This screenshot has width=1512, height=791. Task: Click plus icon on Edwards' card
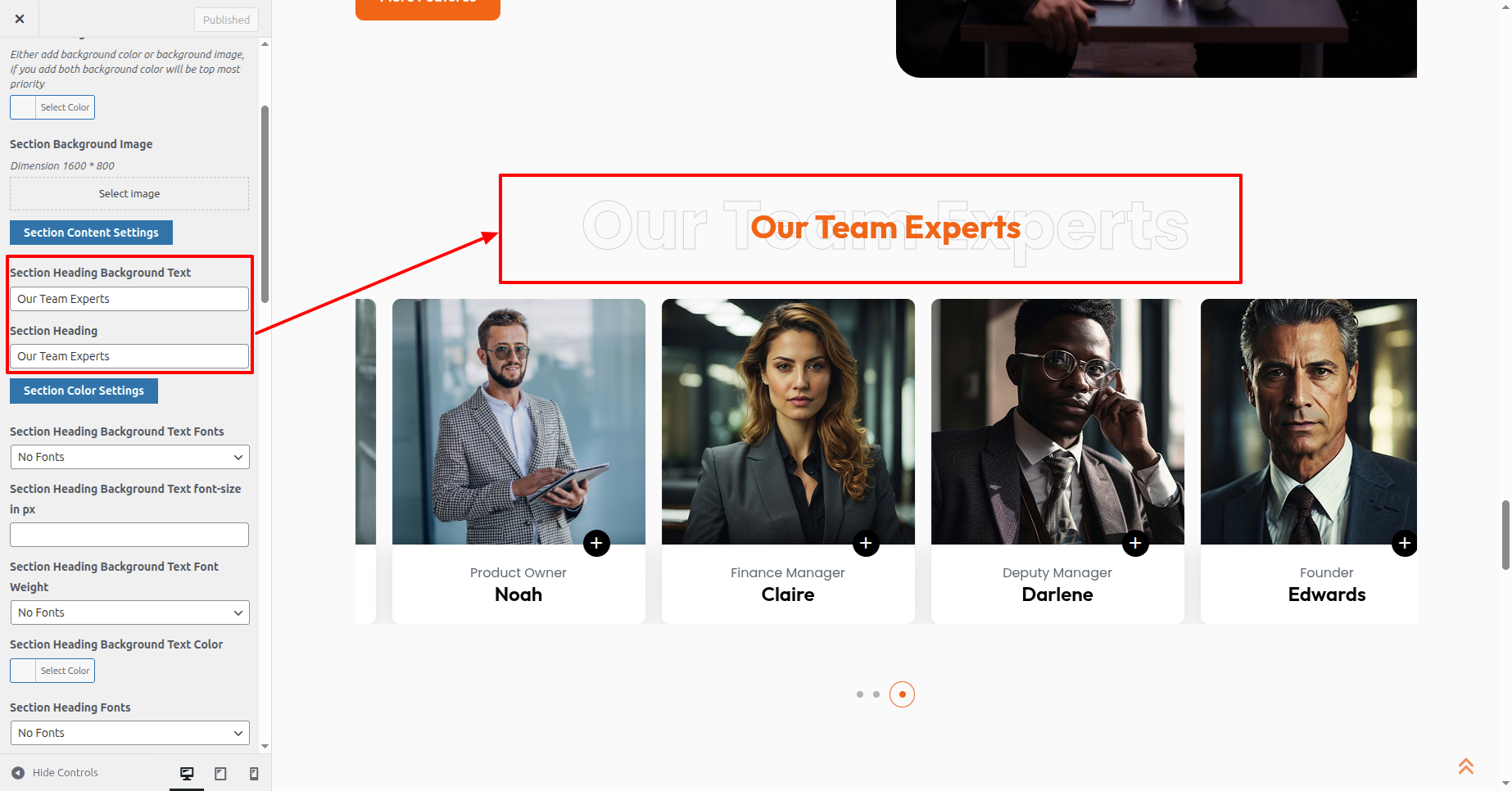tap(1404, 543)
